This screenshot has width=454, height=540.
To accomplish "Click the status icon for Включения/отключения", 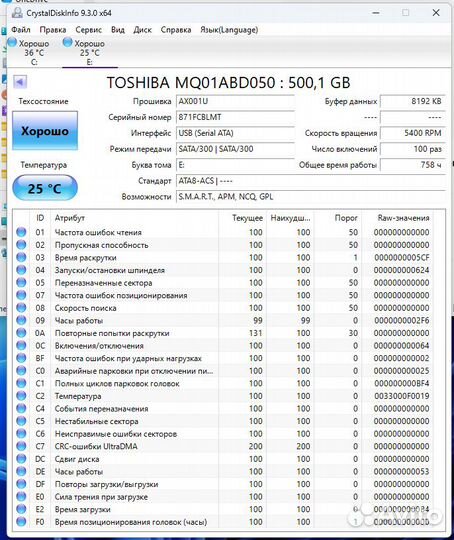I will pos(21,345).
